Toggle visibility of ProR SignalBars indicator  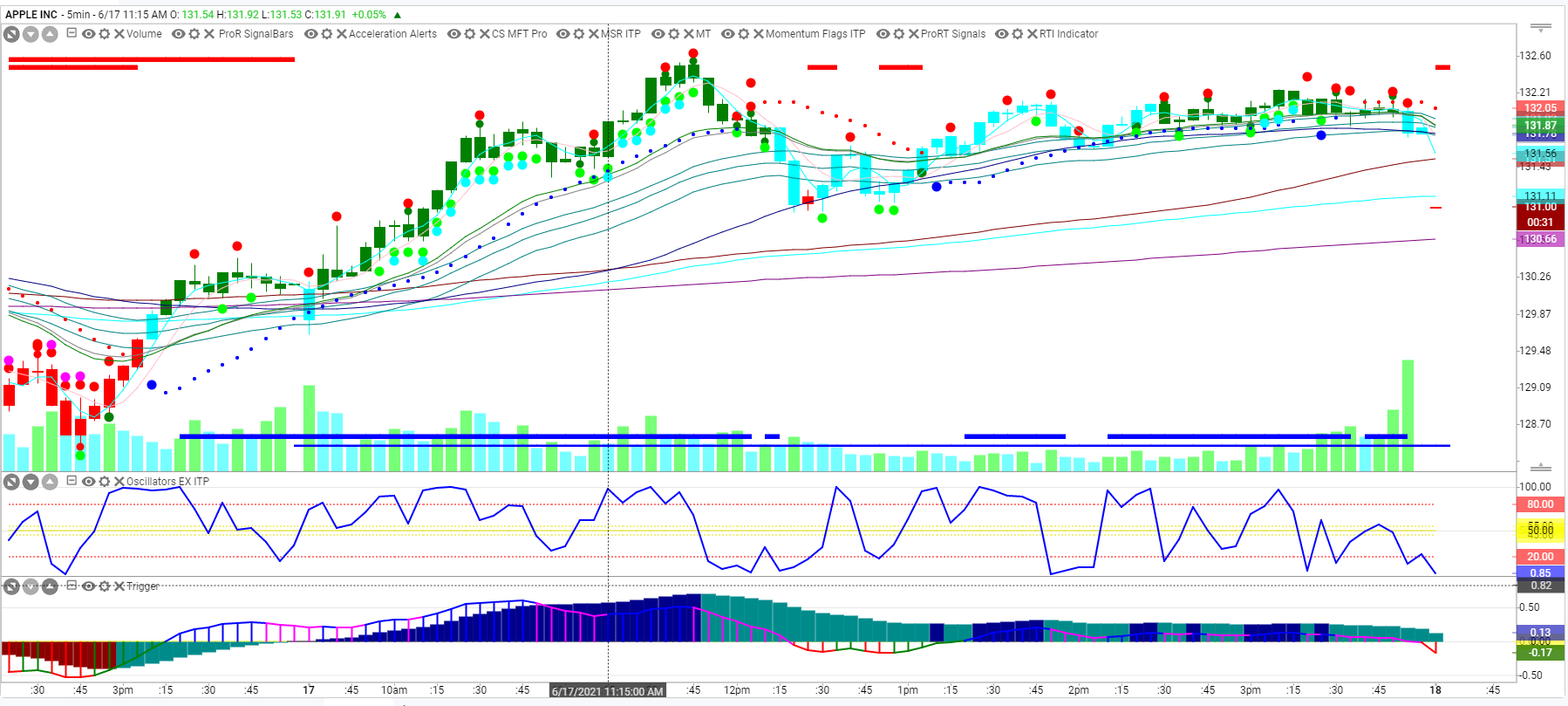point(179,34)
